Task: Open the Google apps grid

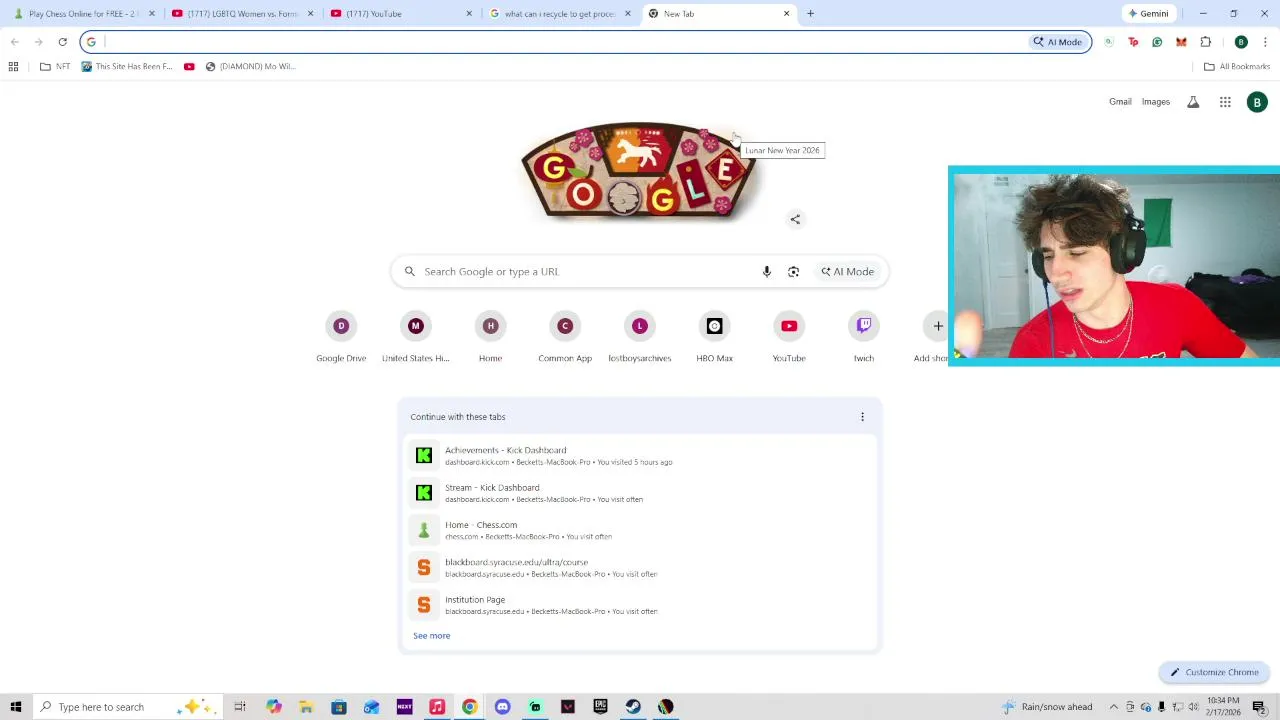Action: click(1225, 102)
